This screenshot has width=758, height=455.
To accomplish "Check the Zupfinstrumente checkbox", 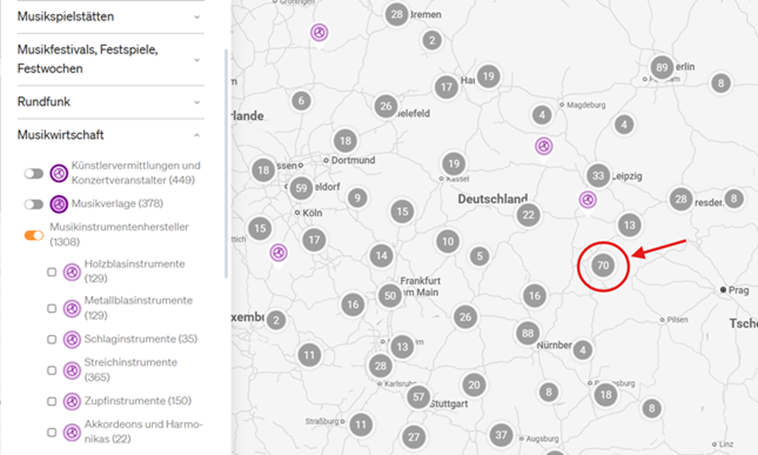I will point(52,401).
